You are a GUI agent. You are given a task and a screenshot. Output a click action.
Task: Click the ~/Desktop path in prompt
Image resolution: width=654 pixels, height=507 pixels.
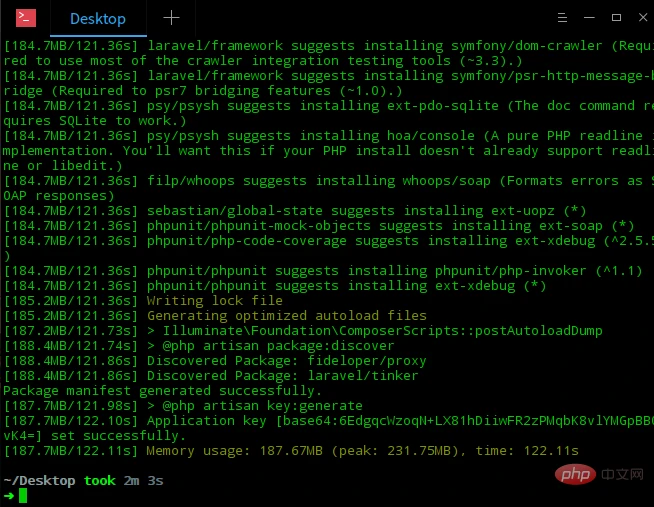(40, 481)
